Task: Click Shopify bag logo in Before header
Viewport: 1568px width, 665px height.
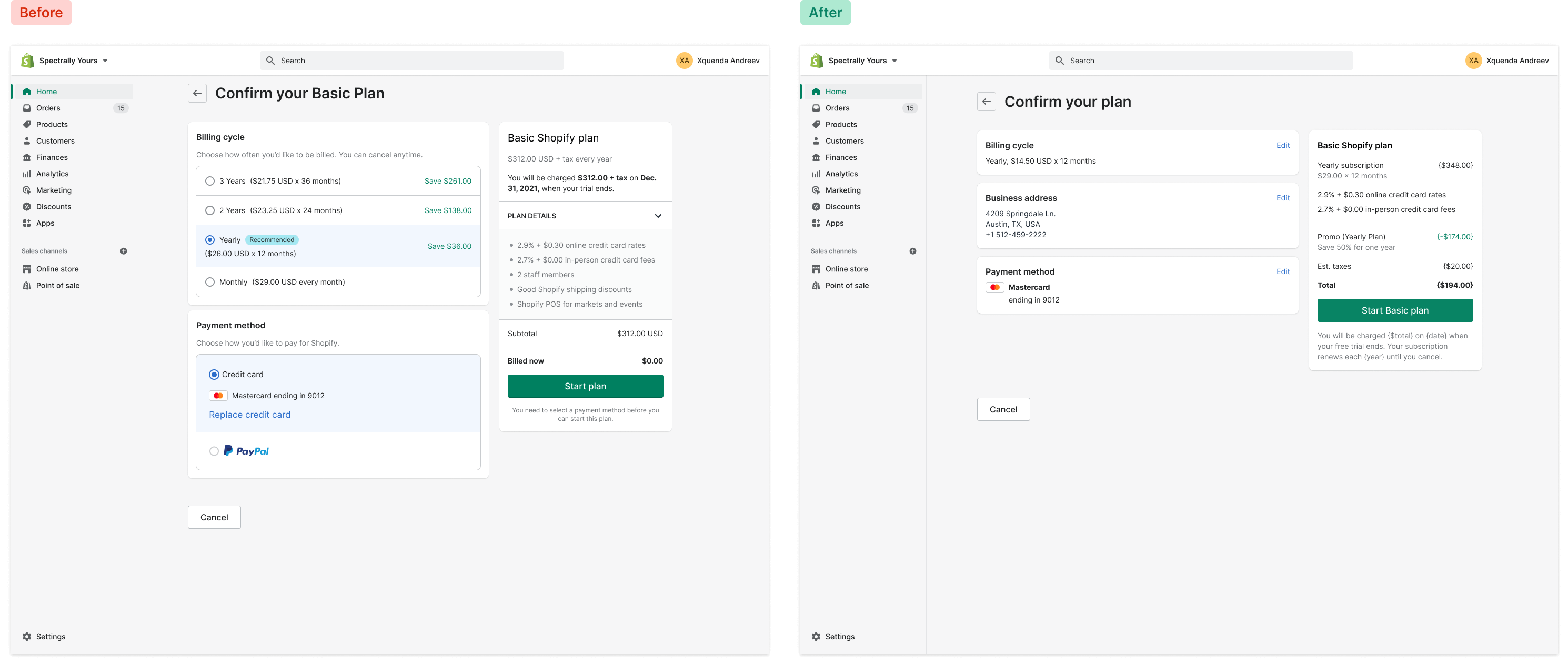Action: [27, 60]
